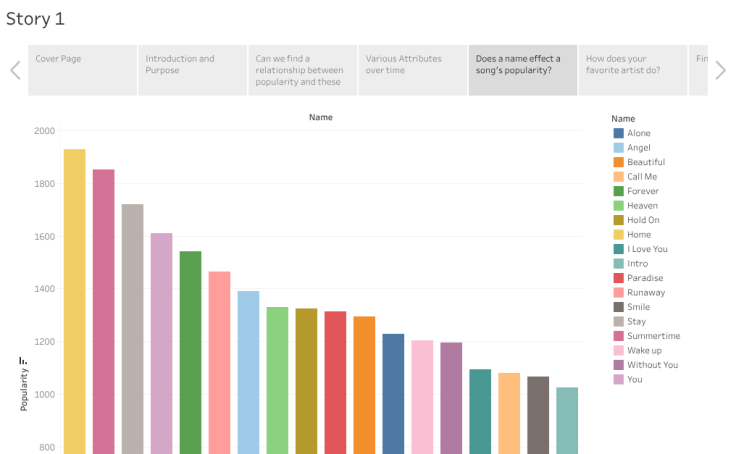Click the Home legend color swatch
The height and width of the screenshot is (454, 736).
point(619,235)
